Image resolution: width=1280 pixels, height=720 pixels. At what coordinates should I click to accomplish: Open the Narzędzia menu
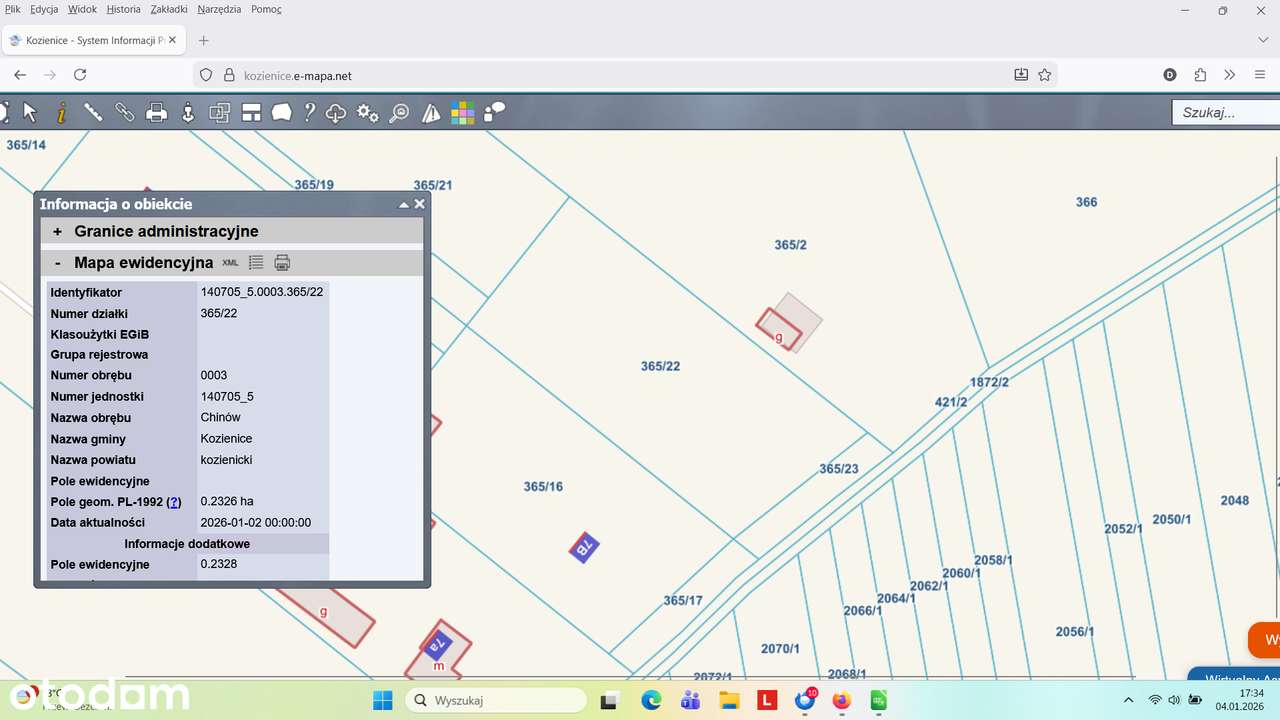tap(219, 9)
